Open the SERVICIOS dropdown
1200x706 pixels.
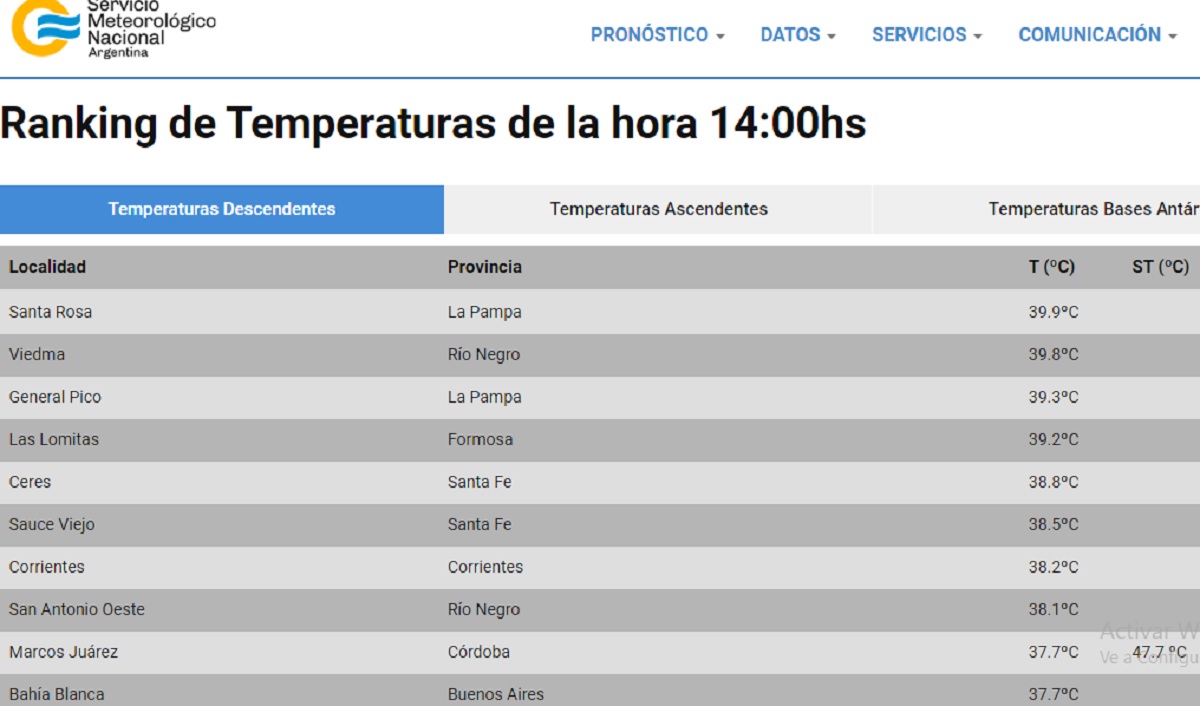point(926,35)
